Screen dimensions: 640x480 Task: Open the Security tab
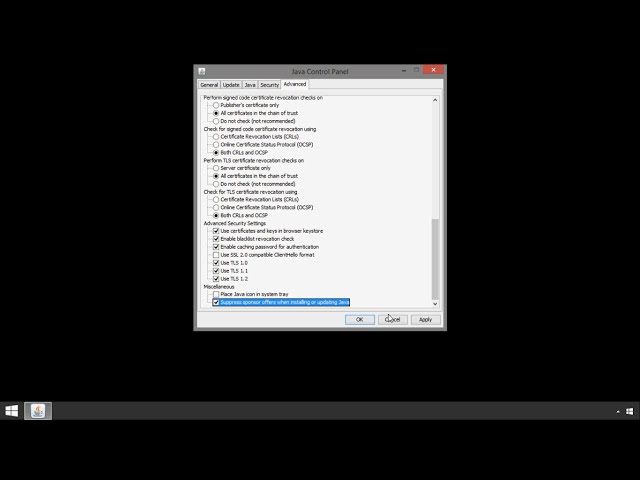[269, 85]
